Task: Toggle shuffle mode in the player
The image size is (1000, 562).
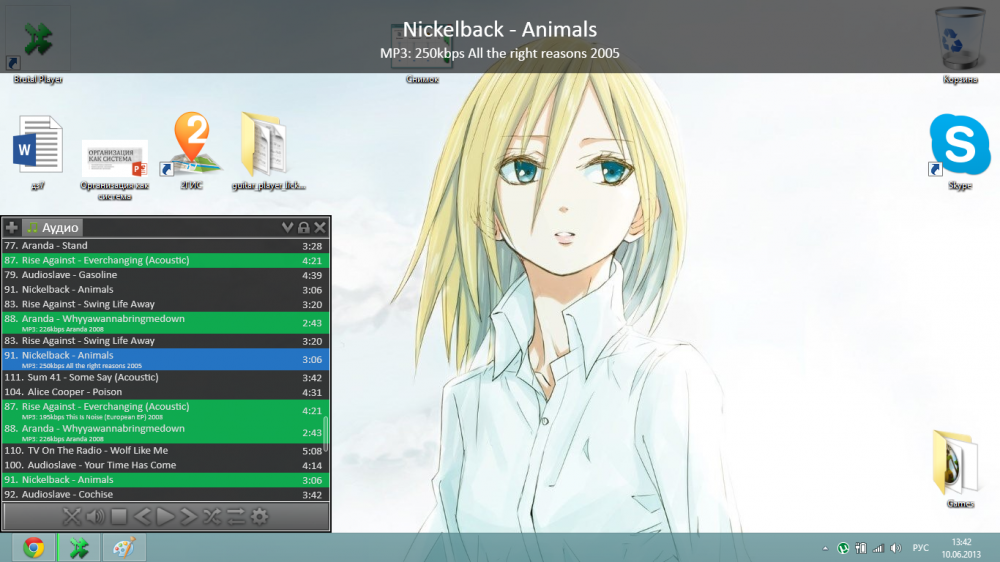Action: click(212, 517)
